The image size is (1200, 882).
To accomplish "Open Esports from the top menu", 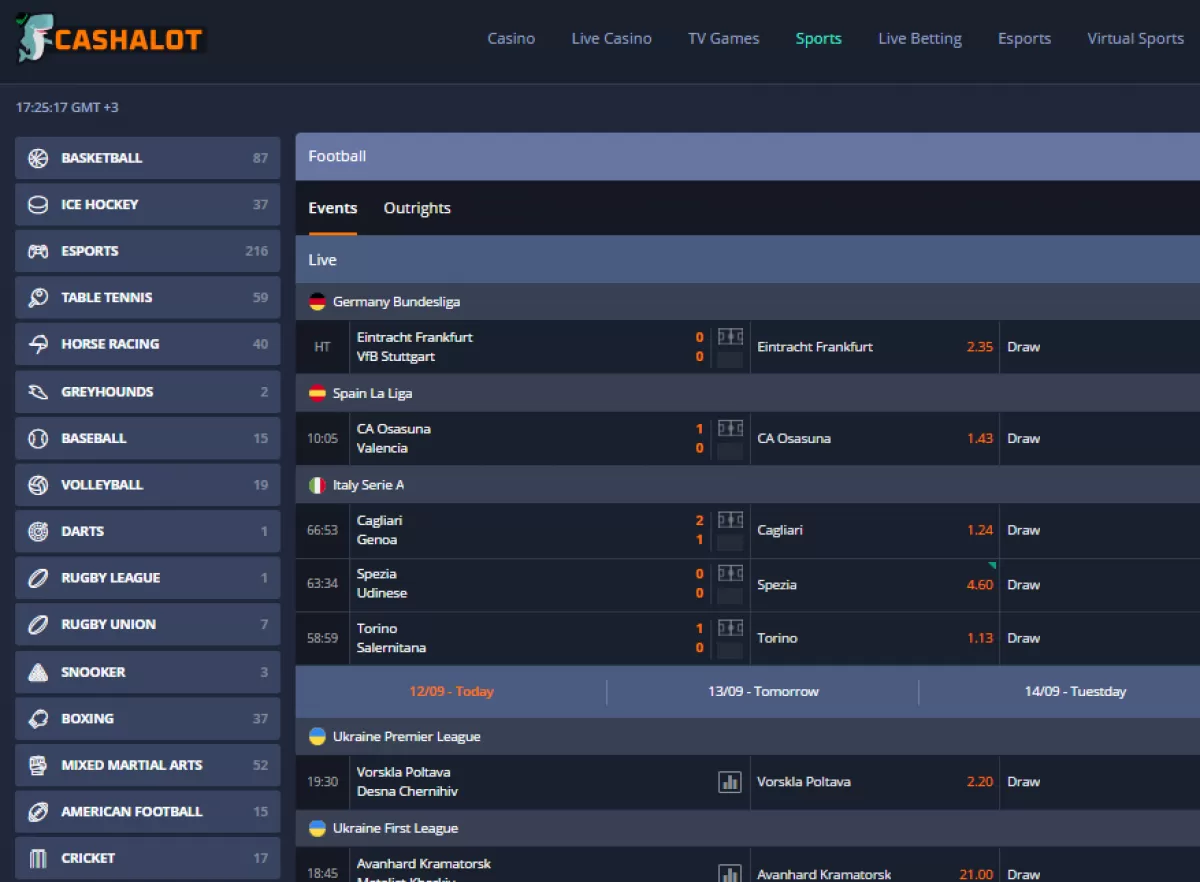I will point(1025,39).
